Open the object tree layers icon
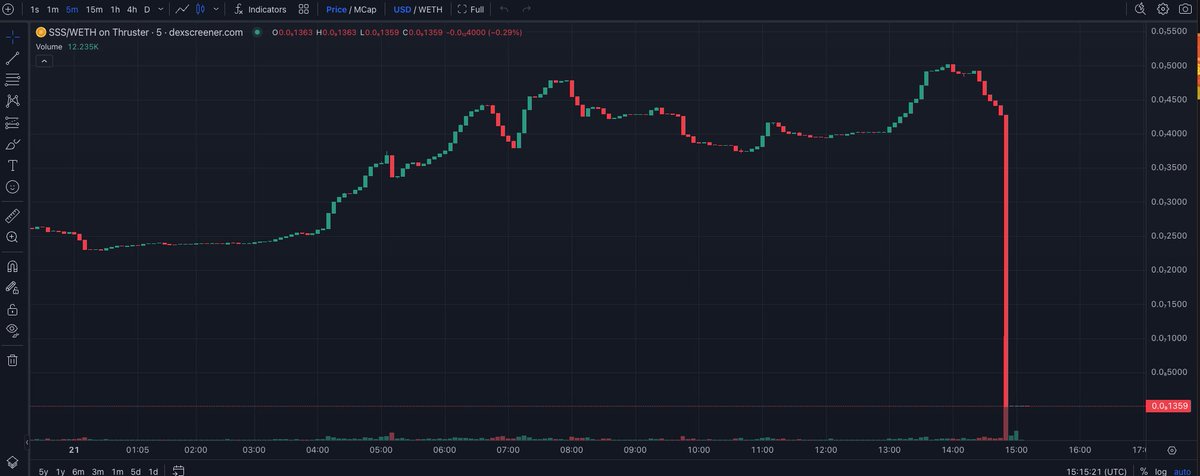 (12, 461)
